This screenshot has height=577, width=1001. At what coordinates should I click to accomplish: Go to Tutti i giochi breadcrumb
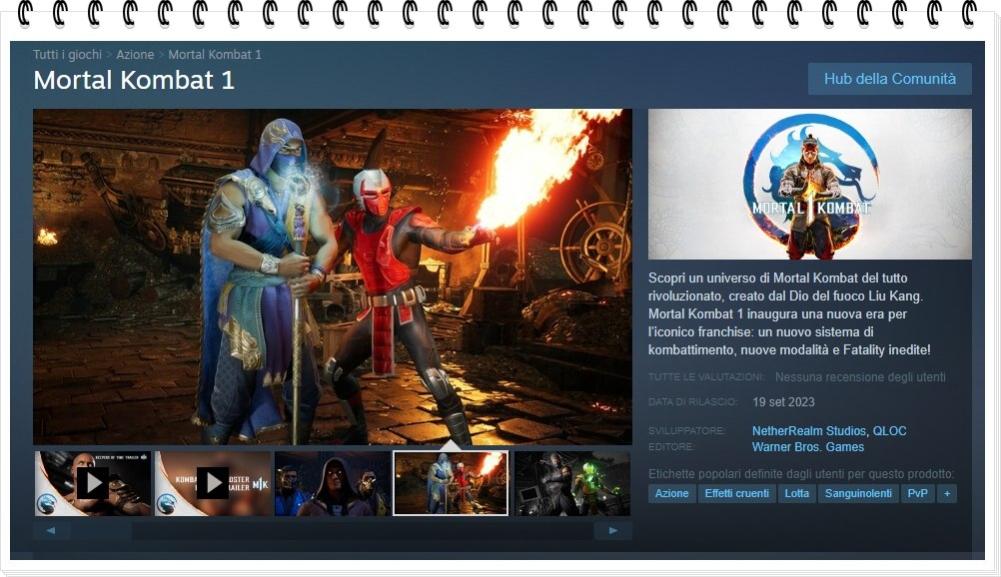coord(68,54)
